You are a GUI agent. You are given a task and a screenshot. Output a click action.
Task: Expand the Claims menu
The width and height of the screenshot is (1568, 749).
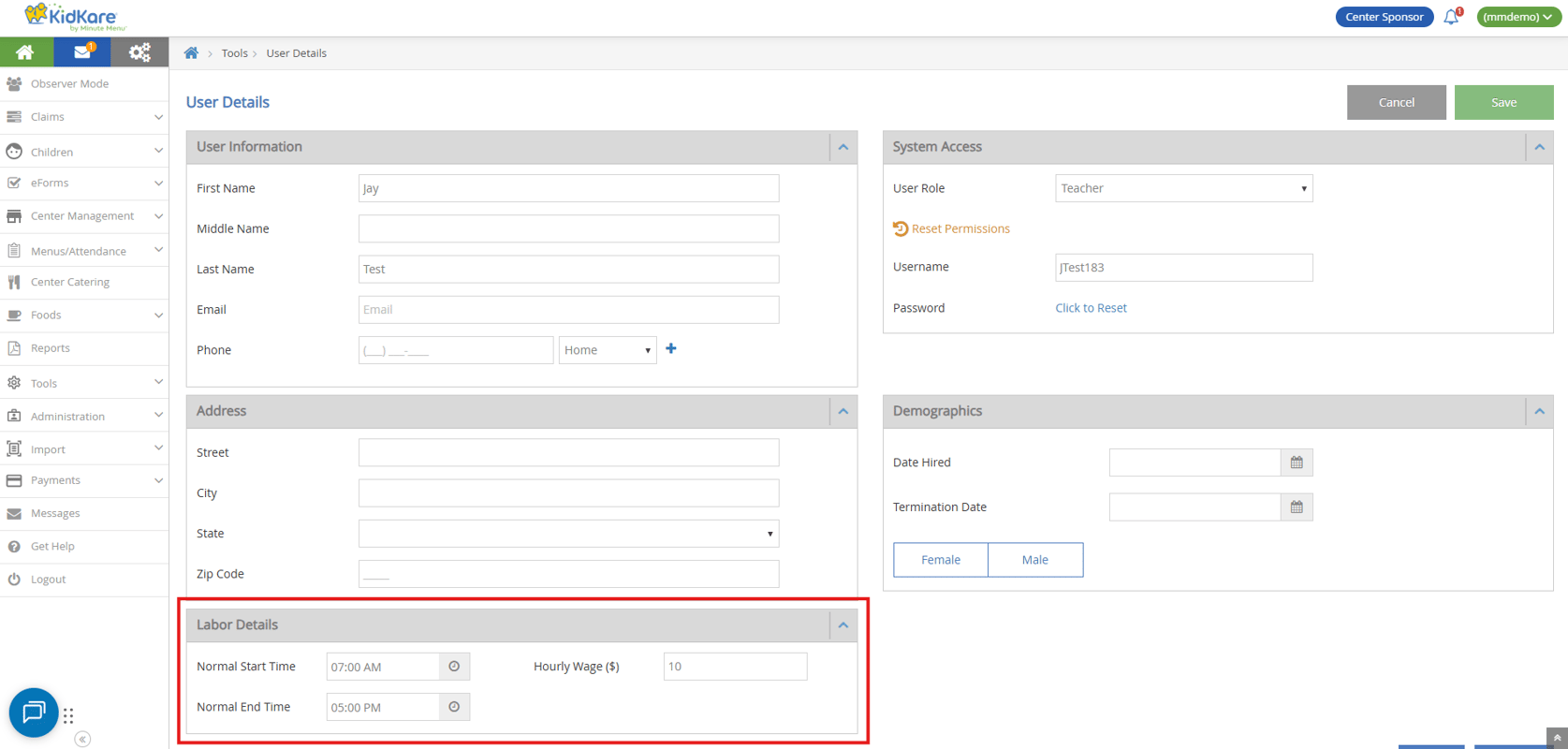coord(84,117)
